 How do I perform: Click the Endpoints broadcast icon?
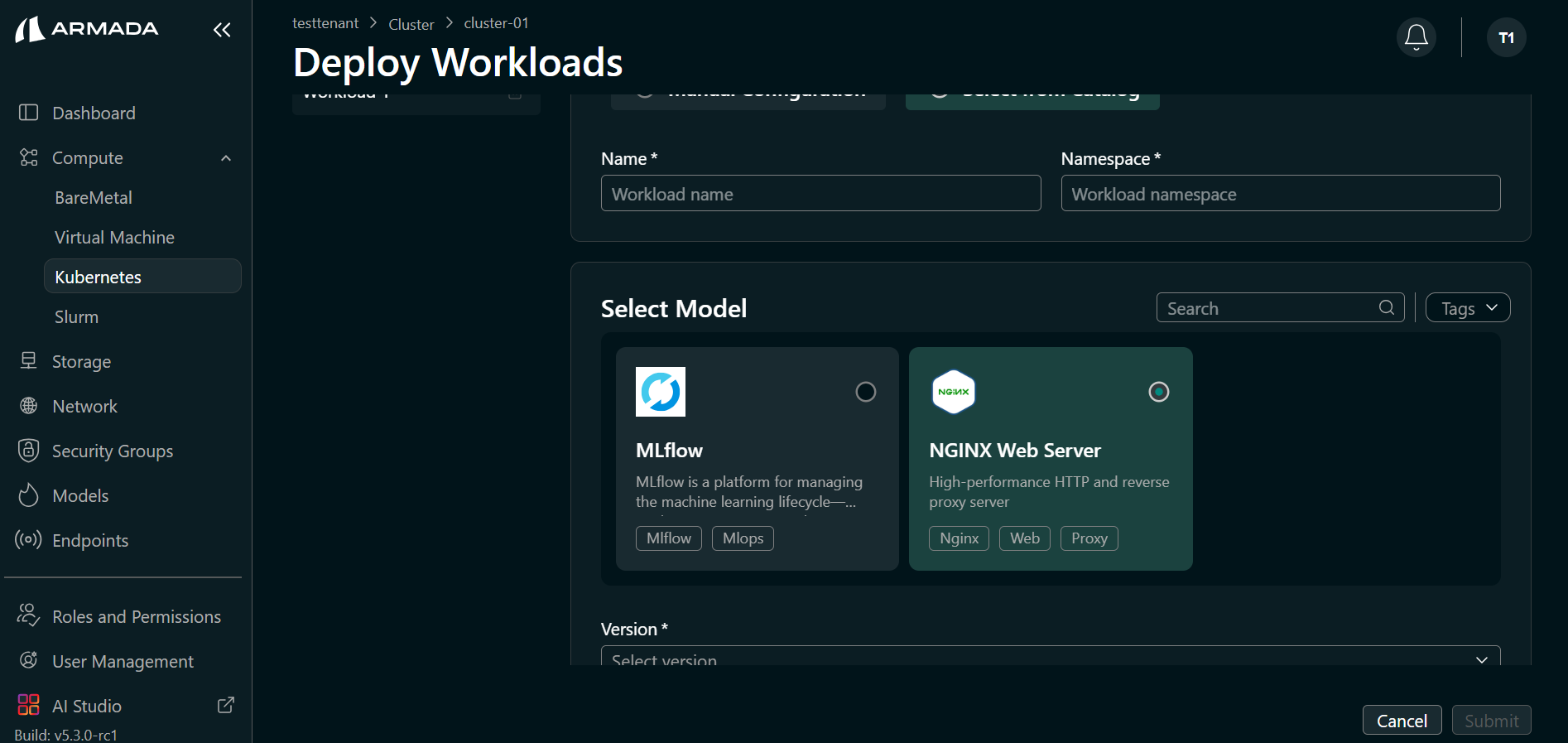(x=29, y=540)
